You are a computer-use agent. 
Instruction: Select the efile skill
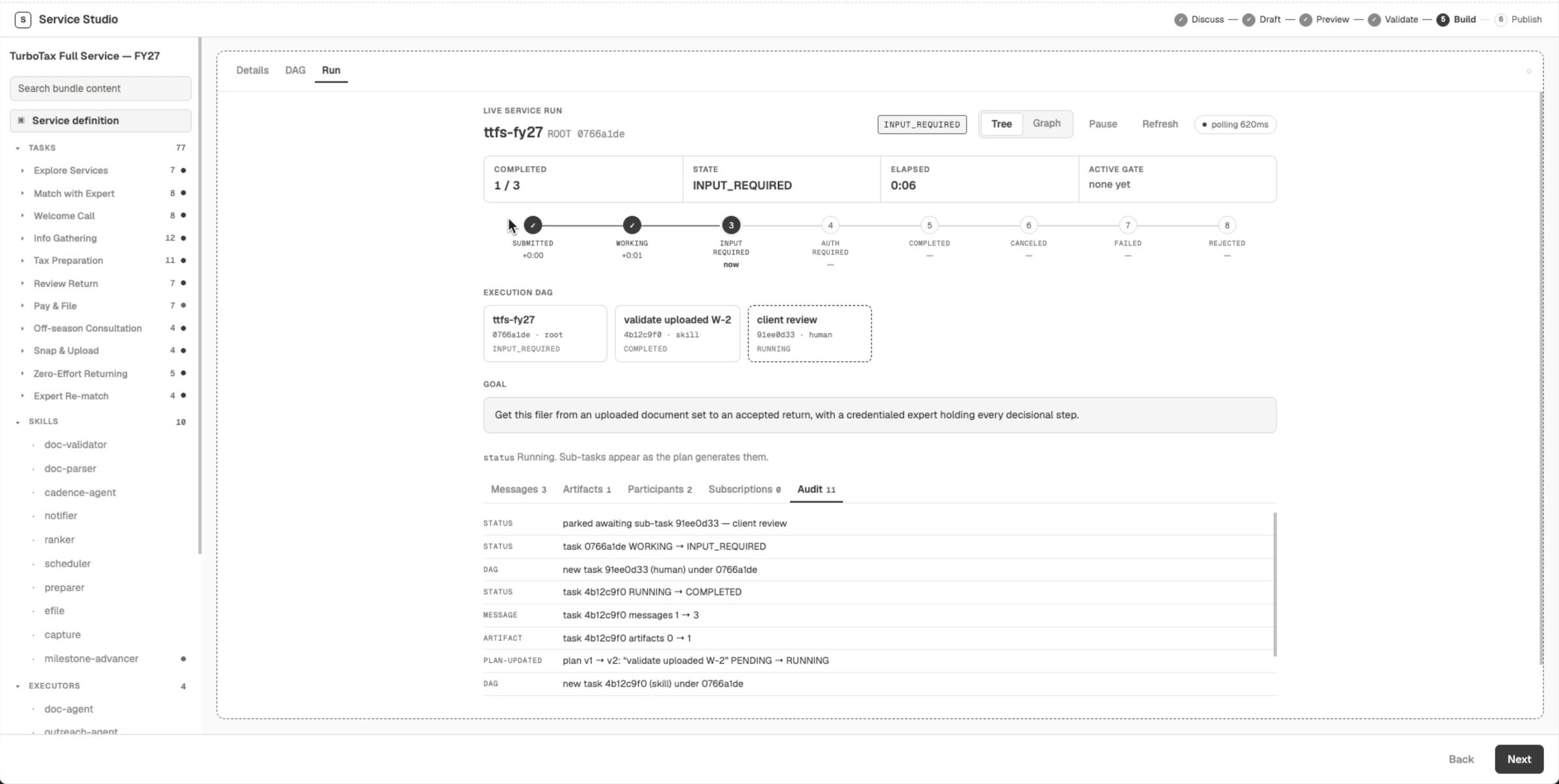coord(54,611)
